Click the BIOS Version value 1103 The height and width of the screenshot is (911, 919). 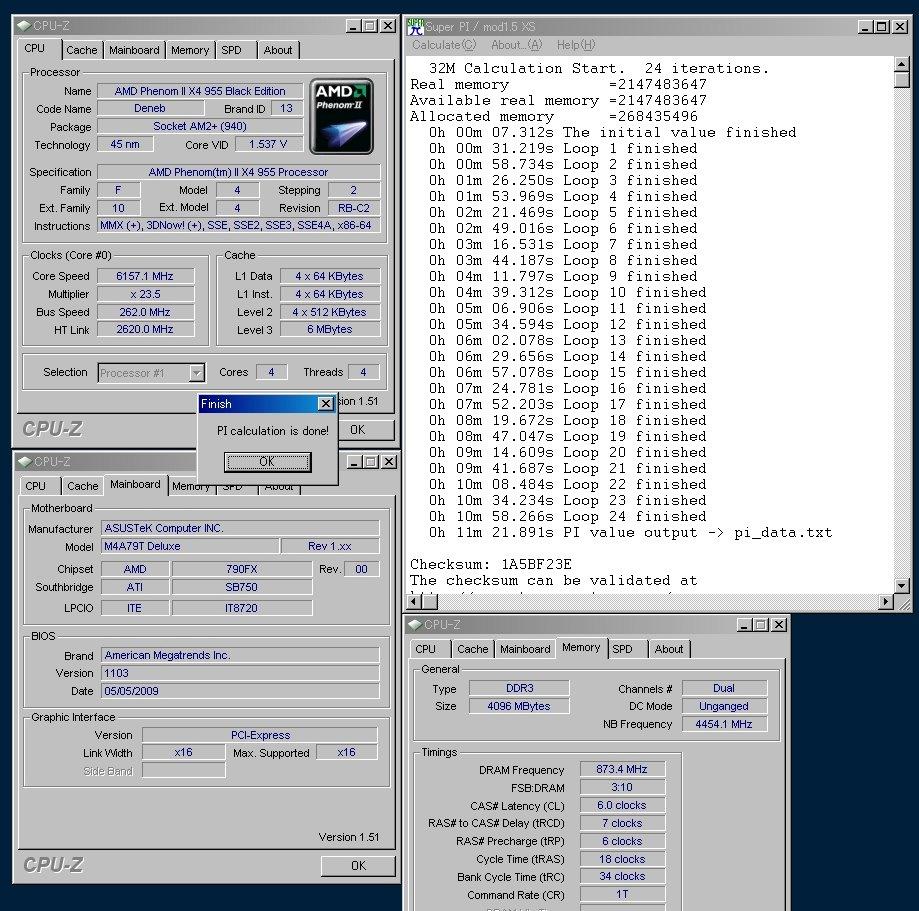pos(240,673)
